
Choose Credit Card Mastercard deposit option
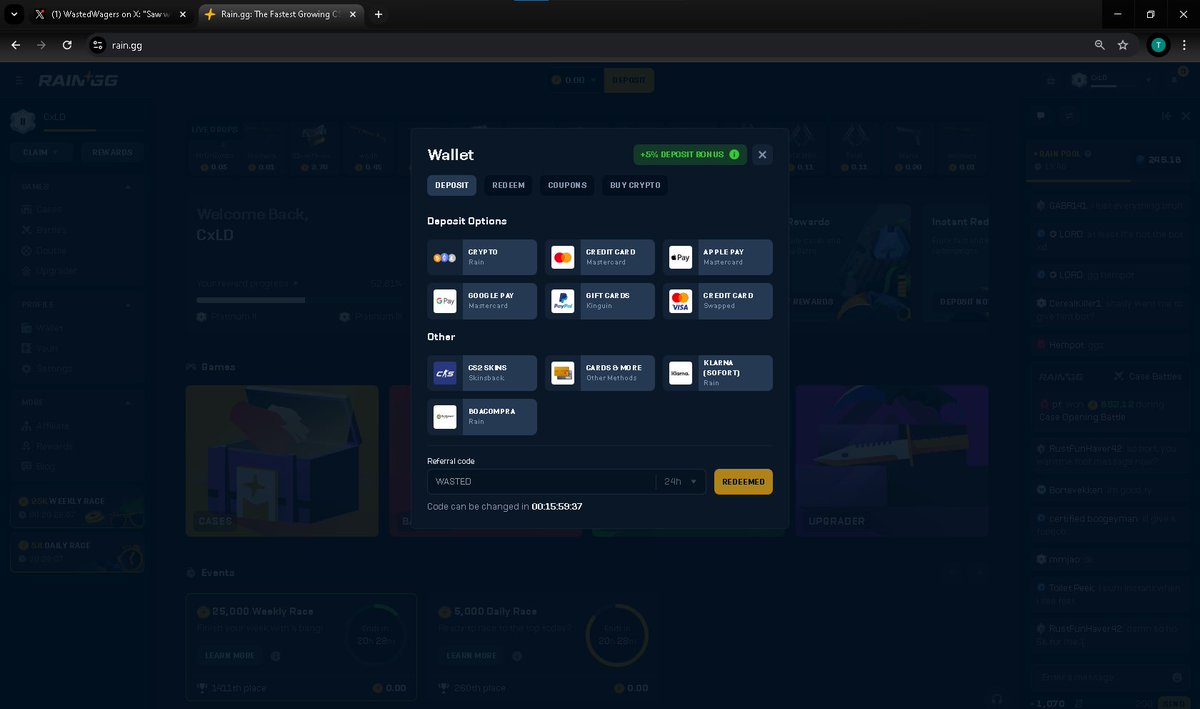point(600,257)
